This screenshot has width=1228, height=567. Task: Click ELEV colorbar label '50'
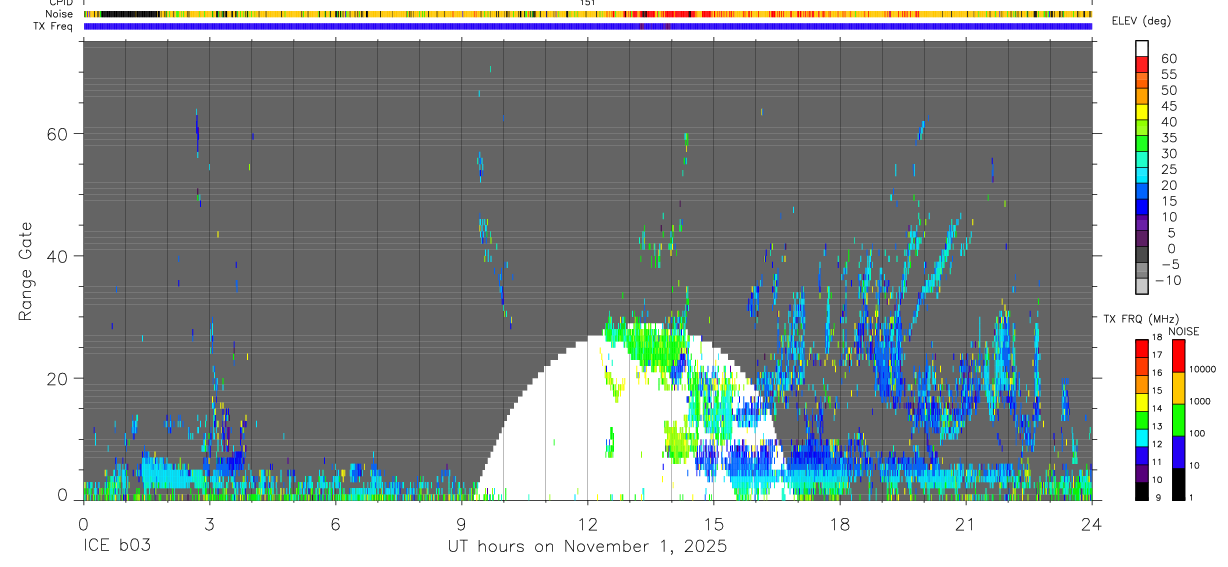pyautogui.click(x=1168, y=91)
